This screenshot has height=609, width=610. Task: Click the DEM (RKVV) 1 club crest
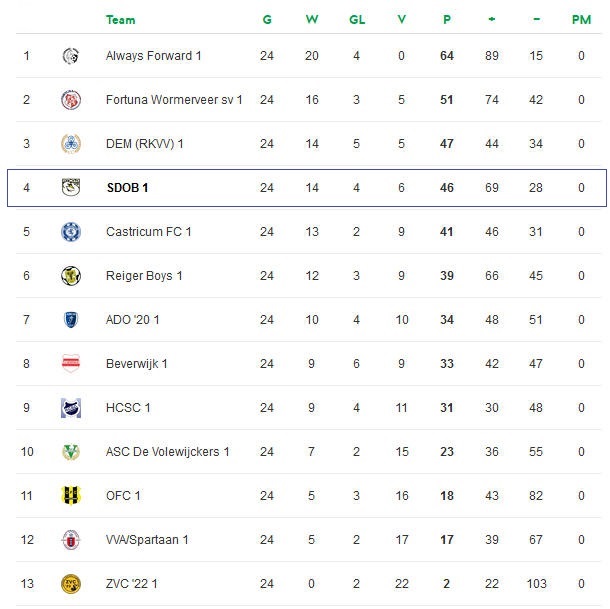click(70, 144)
